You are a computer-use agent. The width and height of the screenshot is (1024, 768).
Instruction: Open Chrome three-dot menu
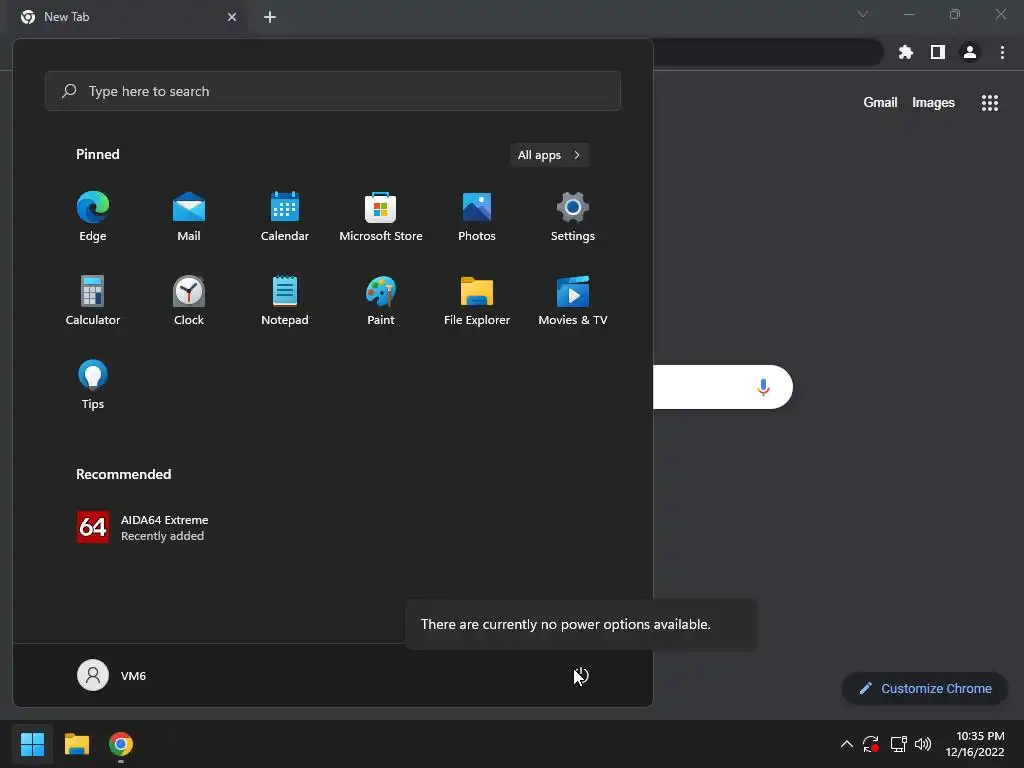tap(1002, 52)
